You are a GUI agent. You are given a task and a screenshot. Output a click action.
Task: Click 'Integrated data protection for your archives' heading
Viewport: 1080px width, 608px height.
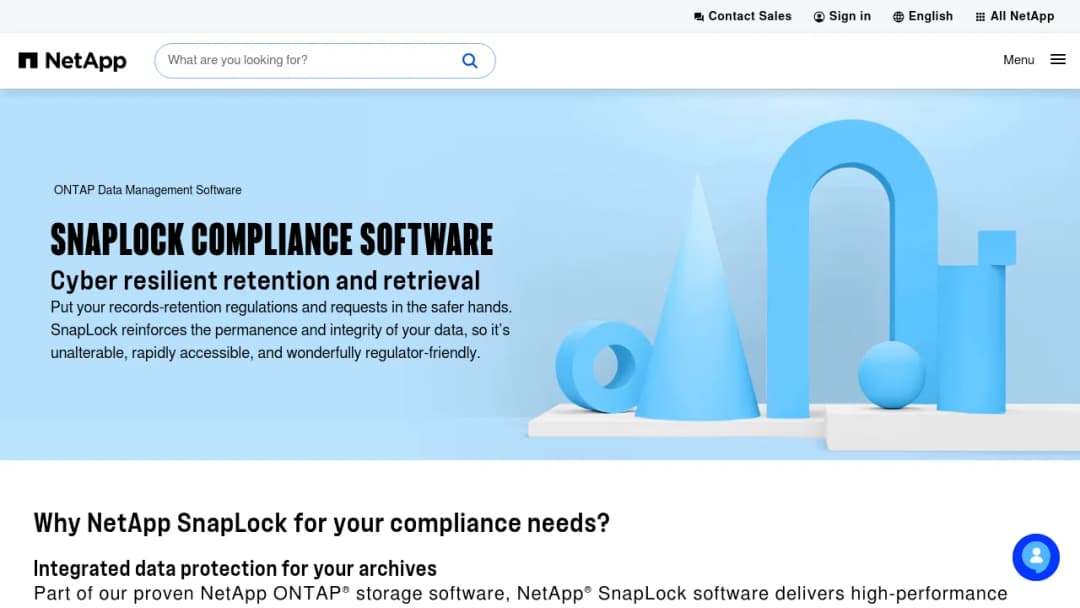[x=235, y=568]
